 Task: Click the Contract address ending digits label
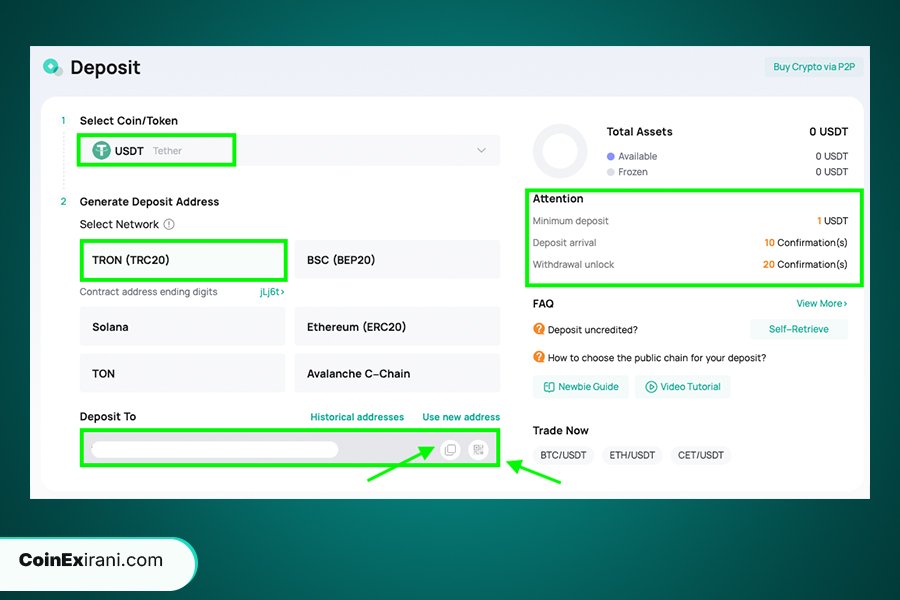(x=149, y=292)
